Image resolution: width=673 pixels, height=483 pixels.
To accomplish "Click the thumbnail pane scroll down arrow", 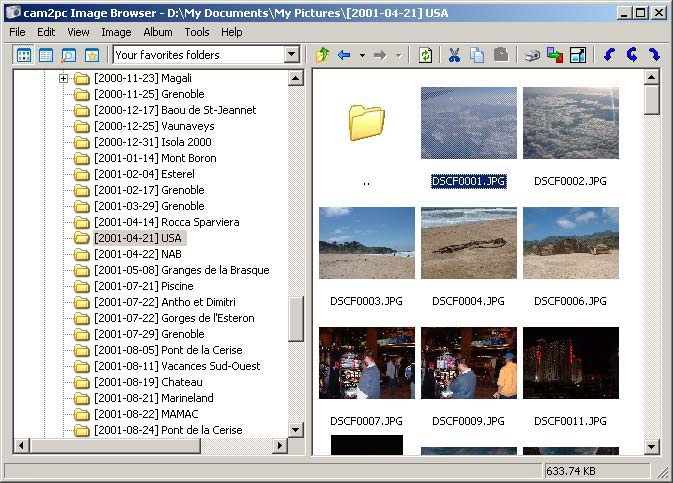I will coord(652,446).
